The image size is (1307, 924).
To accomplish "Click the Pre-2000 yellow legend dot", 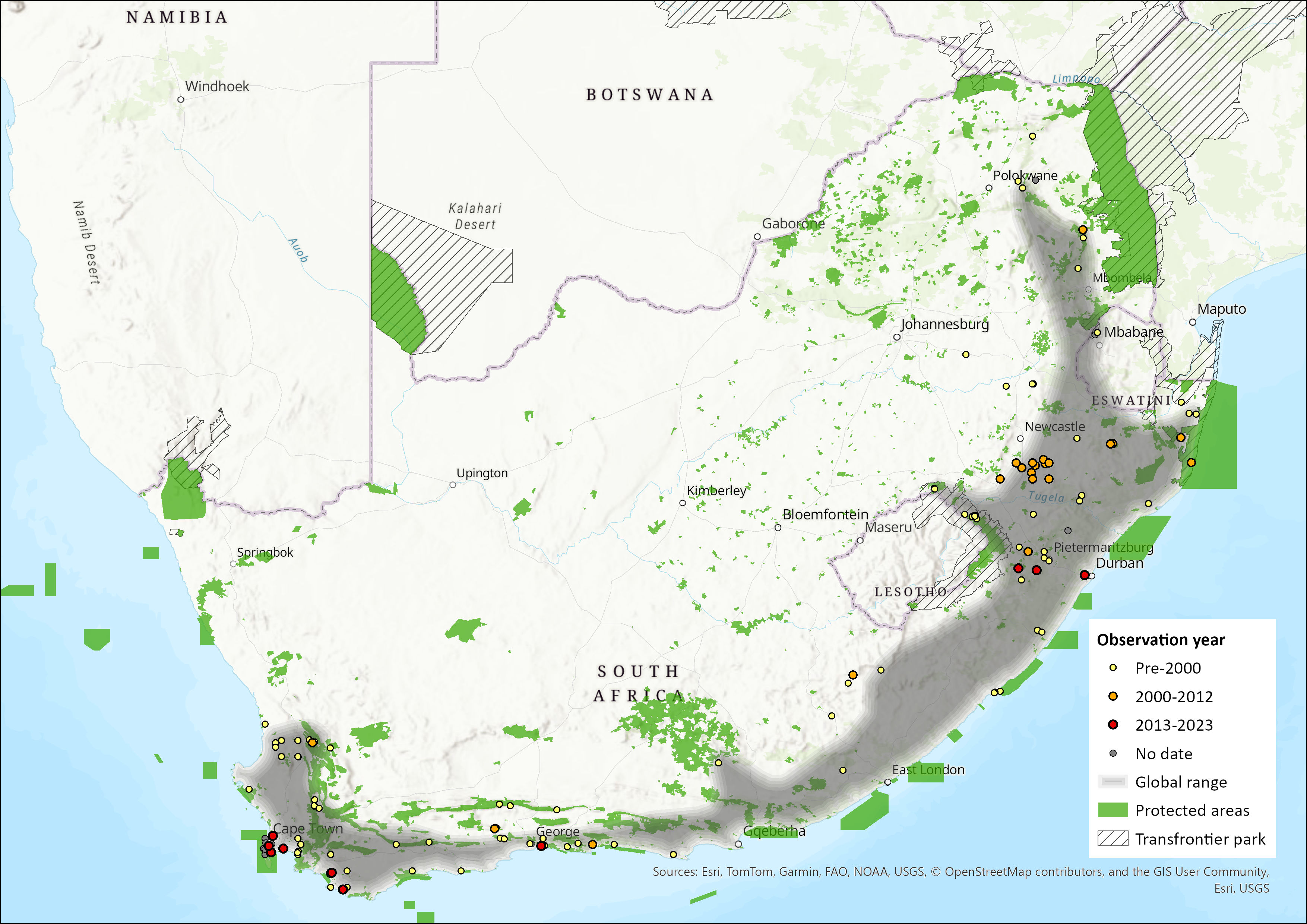I will tap(1113, 668).
